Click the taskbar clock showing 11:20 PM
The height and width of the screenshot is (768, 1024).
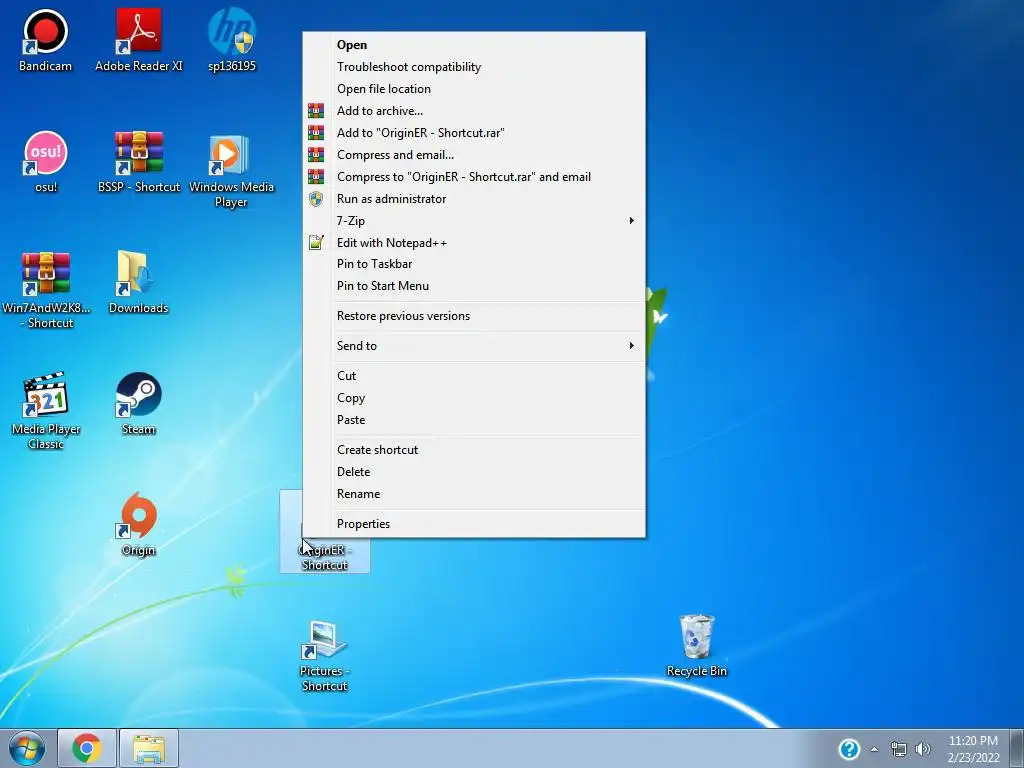point(973,749)
